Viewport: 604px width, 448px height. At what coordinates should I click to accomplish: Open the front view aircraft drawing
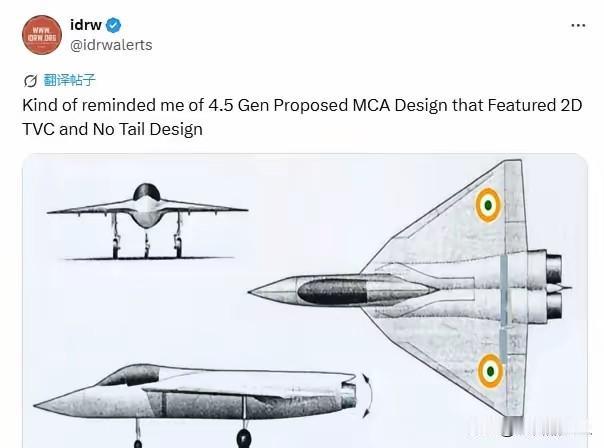[x=147, y=221]
